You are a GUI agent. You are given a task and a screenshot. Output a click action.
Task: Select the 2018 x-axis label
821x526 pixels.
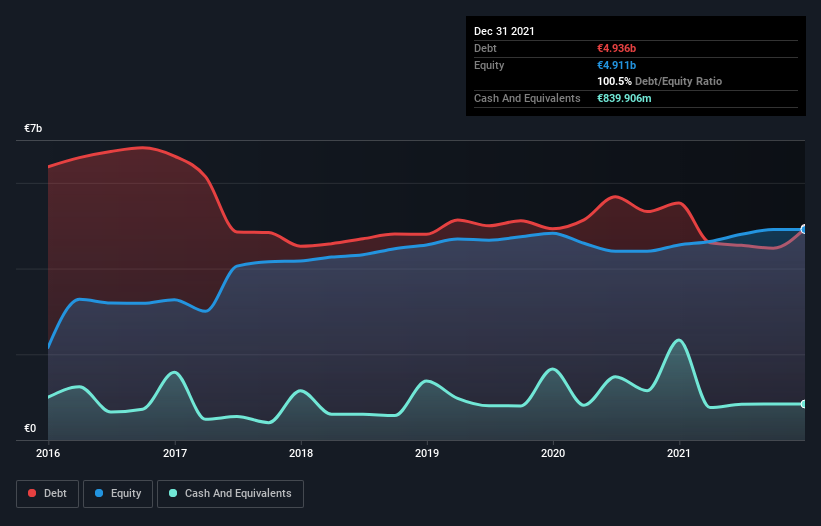301,453
